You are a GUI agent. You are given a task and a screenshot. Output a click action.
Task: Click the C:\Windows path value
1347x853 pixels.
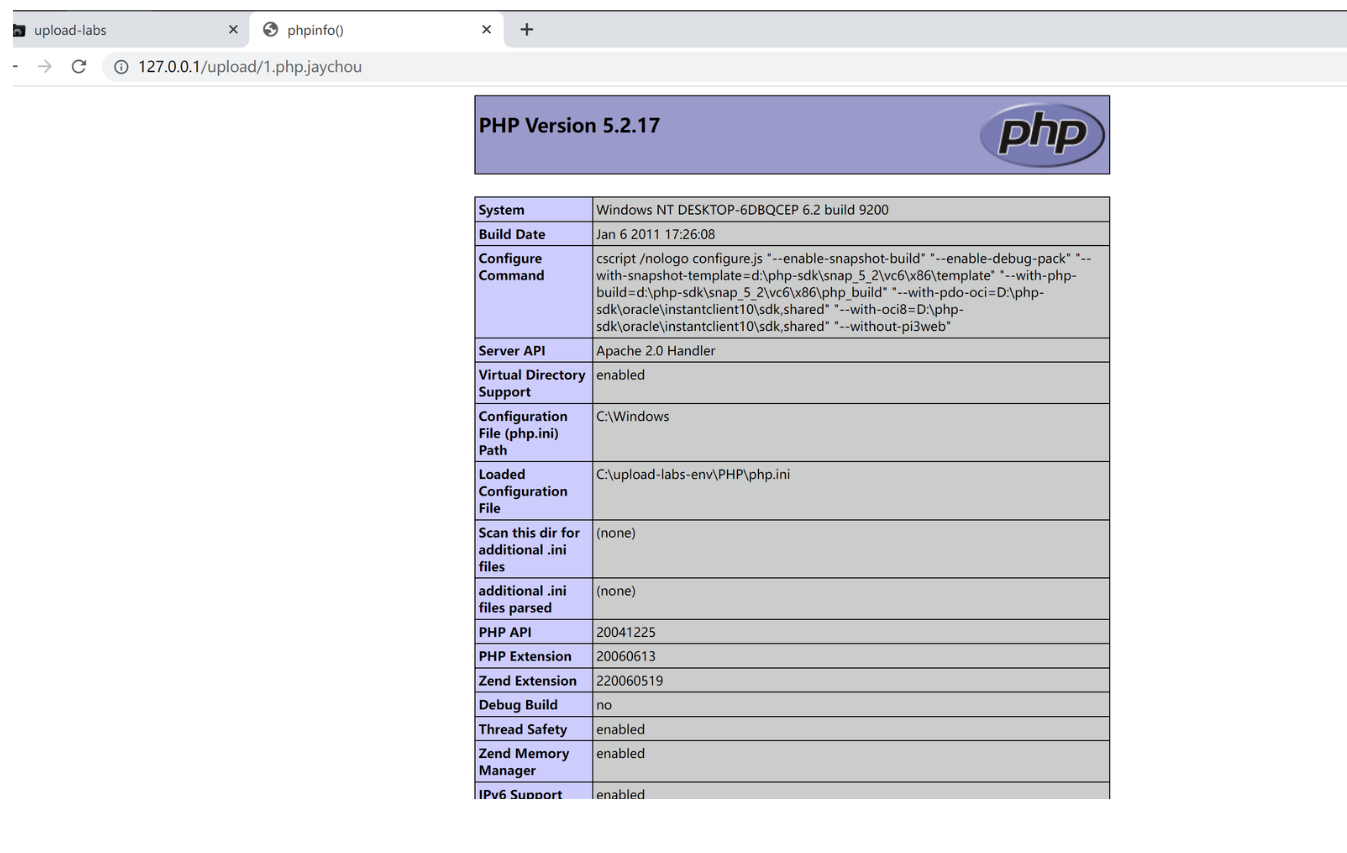tap(633, 416)
